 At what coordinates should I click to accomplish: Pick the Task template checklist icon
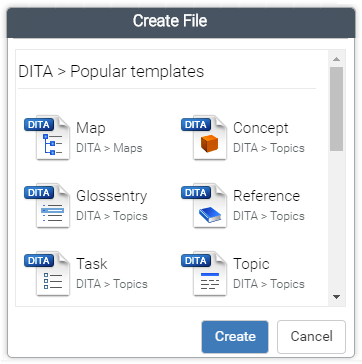47,274
